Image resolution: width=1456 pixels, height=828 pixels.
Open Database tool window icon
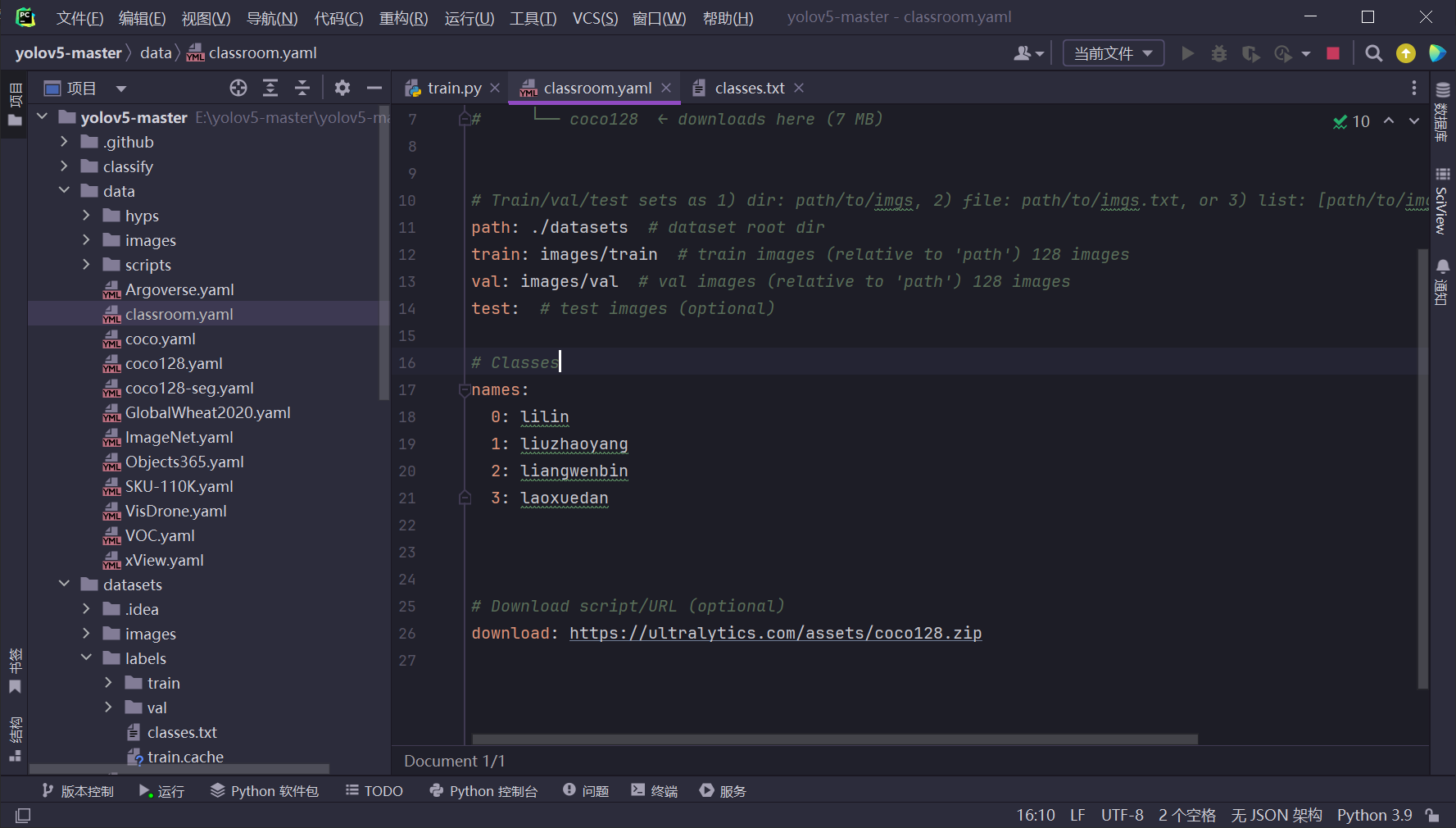(1443, 111)
